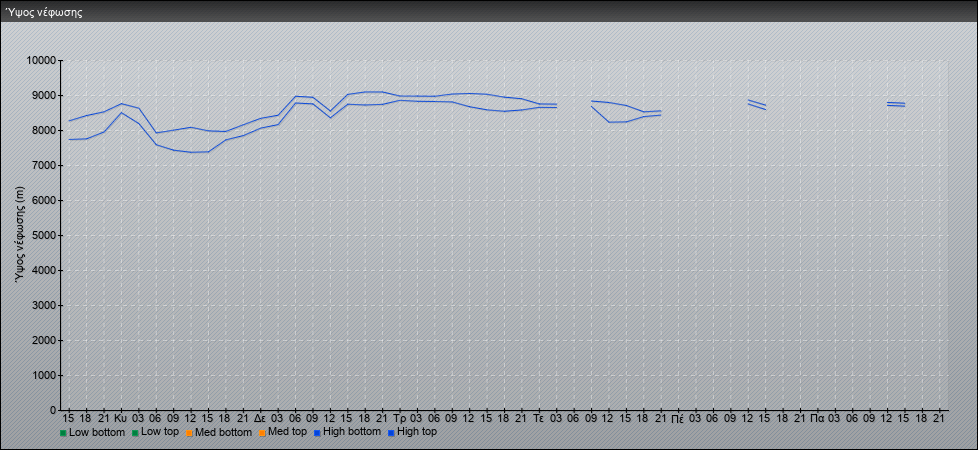The image size is (978, 450).
Task: Toggle the Low top legend label
Action: pos(160,432)
